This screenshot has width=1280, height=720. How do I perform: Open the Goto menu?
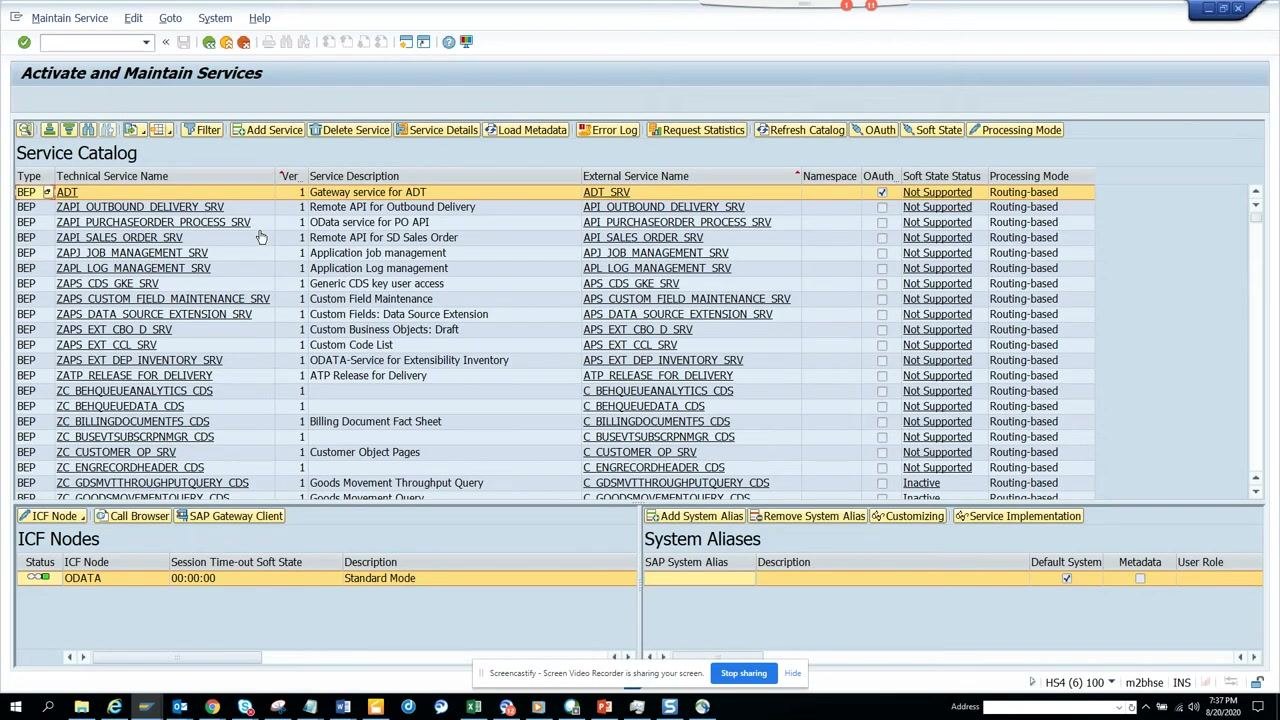tap(170, 18)
